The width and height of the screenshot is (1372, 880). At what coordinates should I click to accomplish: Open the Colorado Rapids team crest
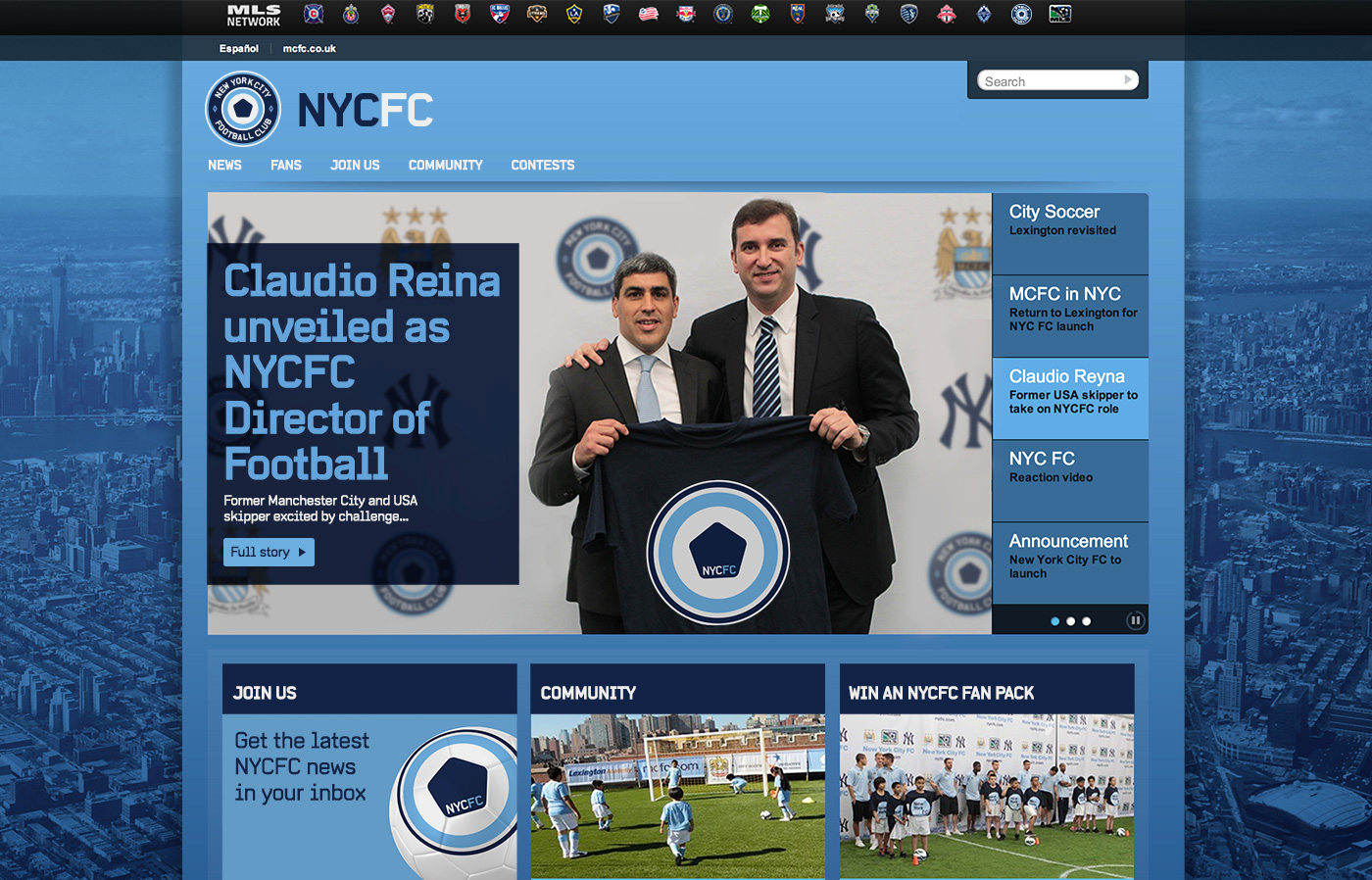click(388, 14)
